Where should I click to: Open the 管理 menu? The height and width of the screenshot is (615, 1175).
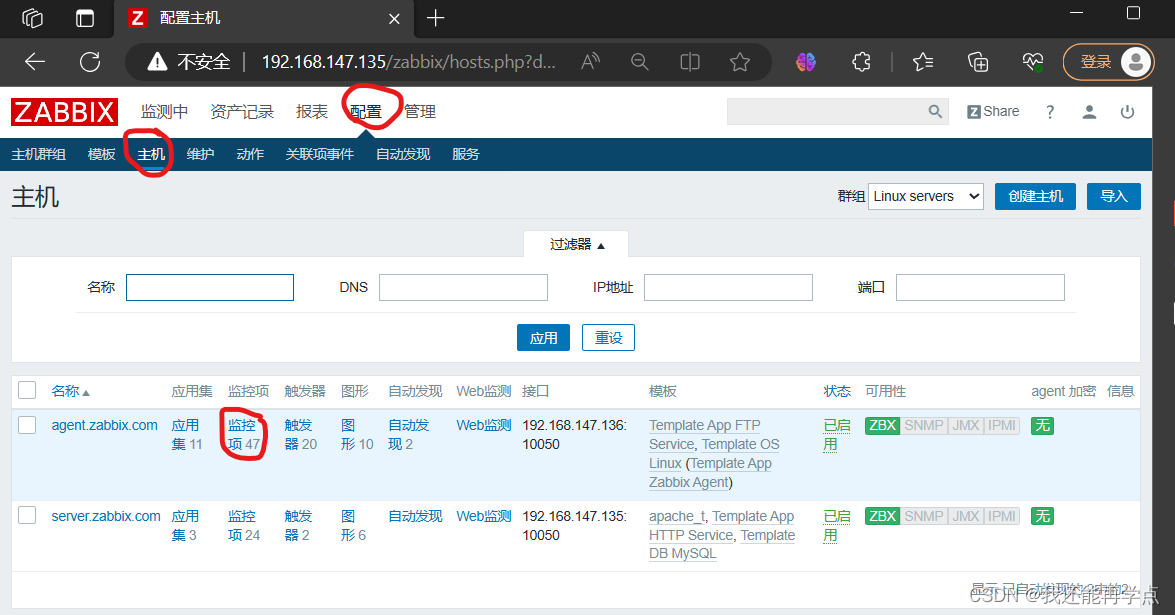(x=420, y=112)
